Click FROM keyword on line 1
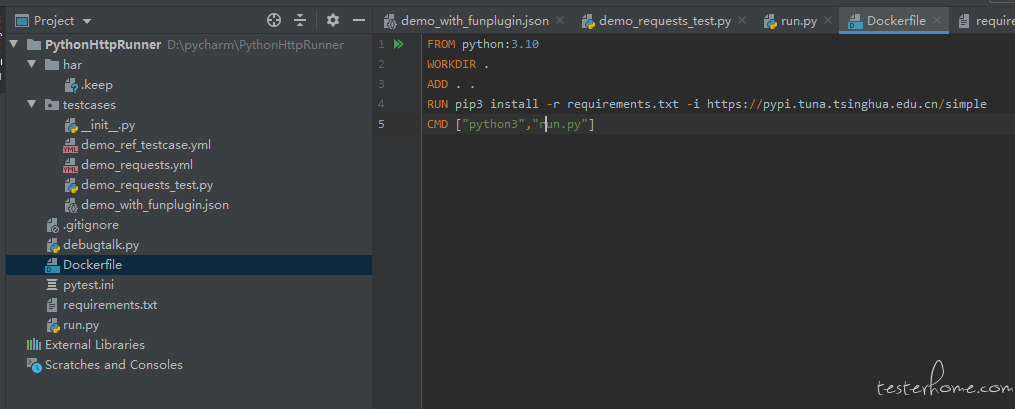 (x=441, y=45)
